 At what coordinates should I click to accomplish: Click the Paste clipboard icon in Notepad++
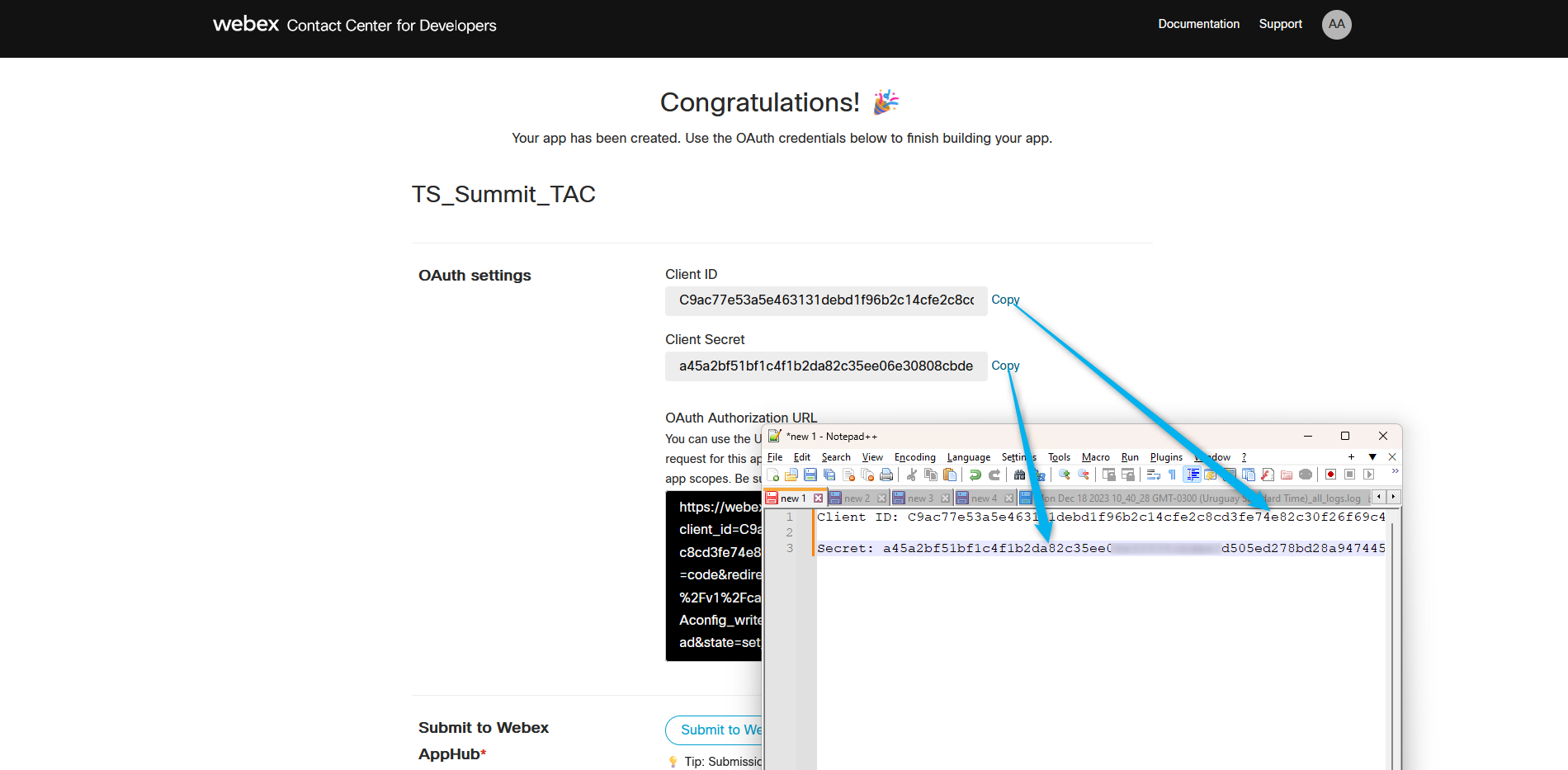coord(950,475)
